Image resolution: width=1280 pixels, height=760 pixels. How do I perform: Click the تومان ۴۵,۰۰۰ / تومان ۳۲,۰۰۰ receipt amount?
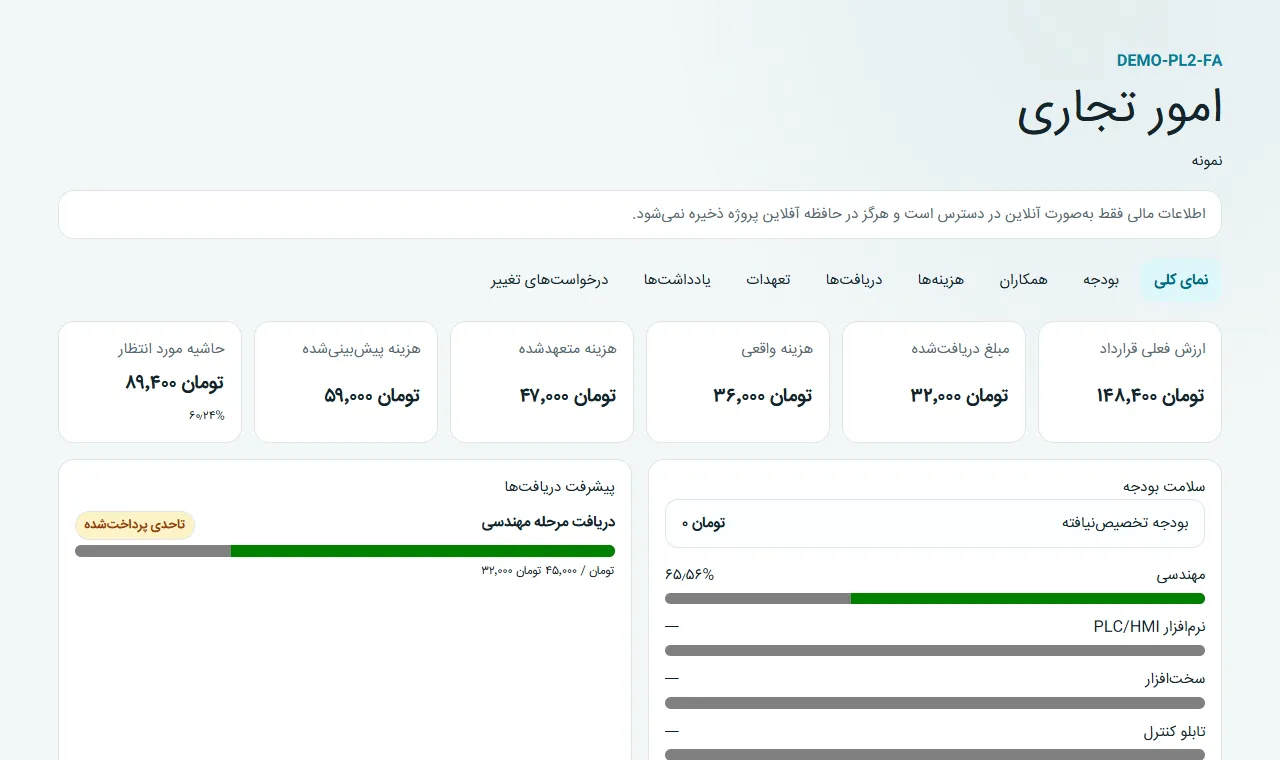coord(548,570)
